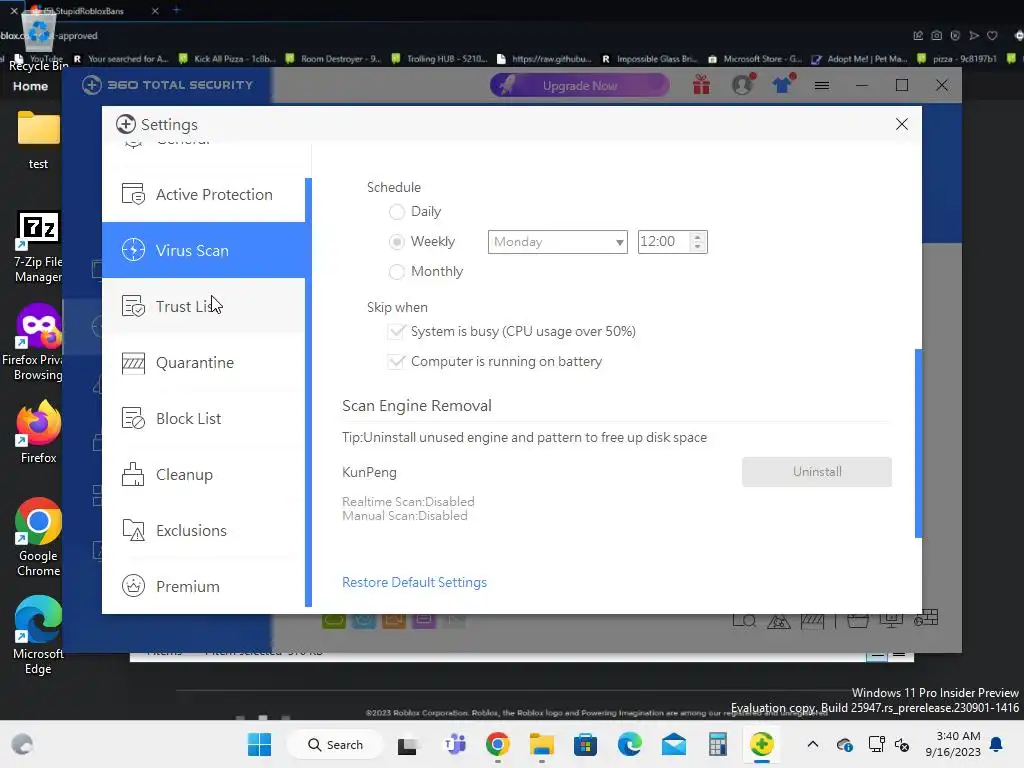Show hidden system tray icons
Image resolution: width=1024 pixels, height=768 pixels.
pos(812,744)
